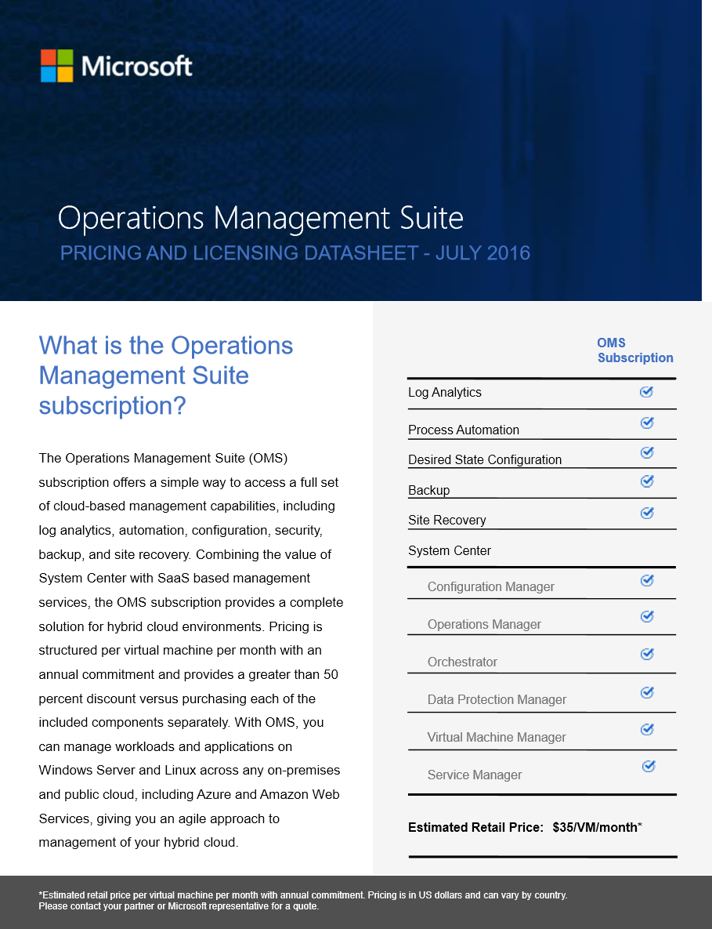Screen dimensions: 712x929
Task: Click the line "management of your hybrid cloud."
Action: coord(139,842)
